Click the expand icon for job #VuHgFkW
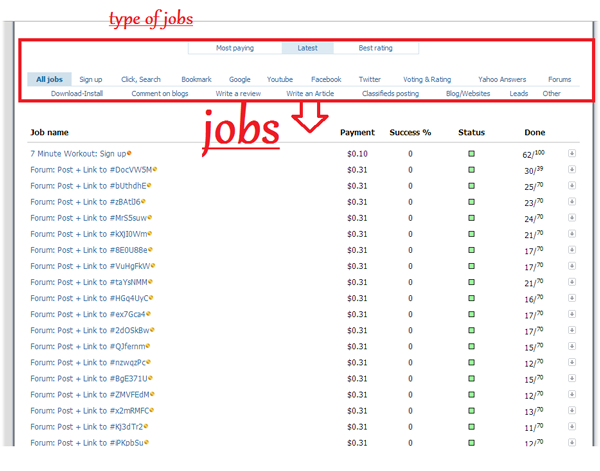The height and width of the screenshot is (471, 600). point(572,266)
